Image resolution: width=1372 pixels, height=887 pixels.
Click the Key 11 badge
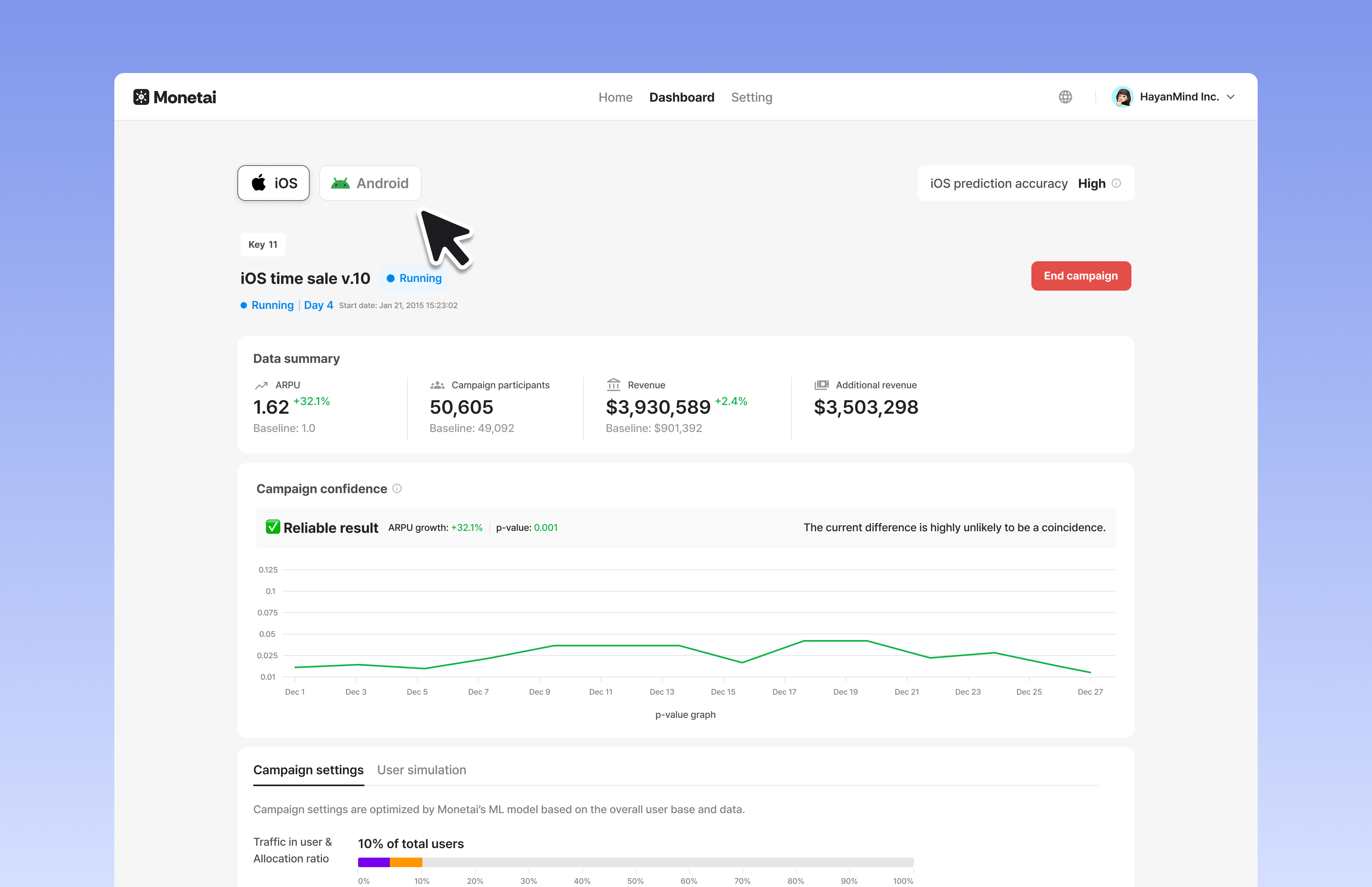pyautogui.click(x=262, y=244)
